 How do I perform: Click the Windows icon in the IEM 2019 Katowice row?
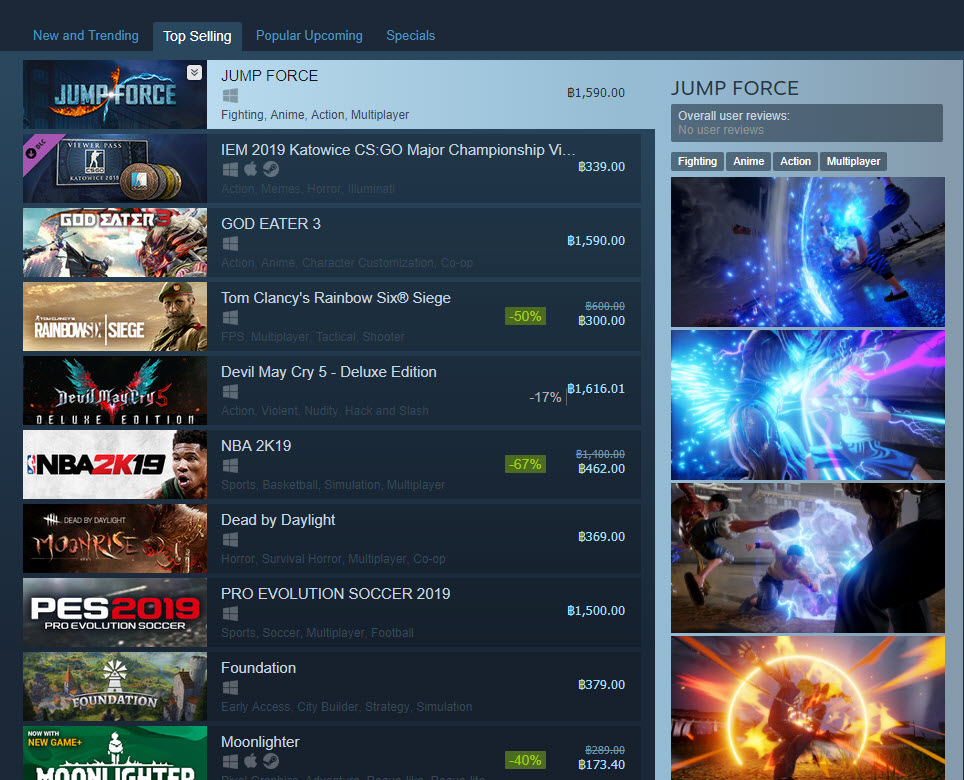coord(230,169)
